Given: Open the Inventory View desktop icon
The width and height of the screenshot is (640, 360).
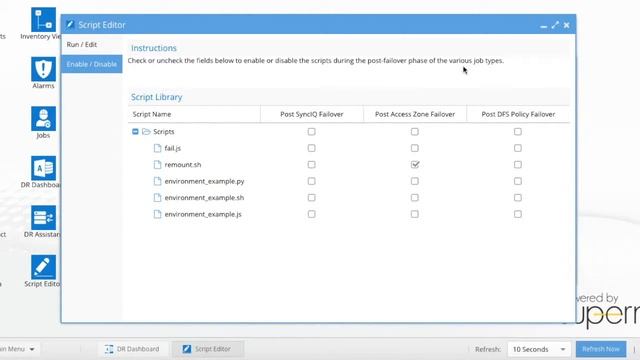Looking at the screenshot, I should click(x=43, y=20).
